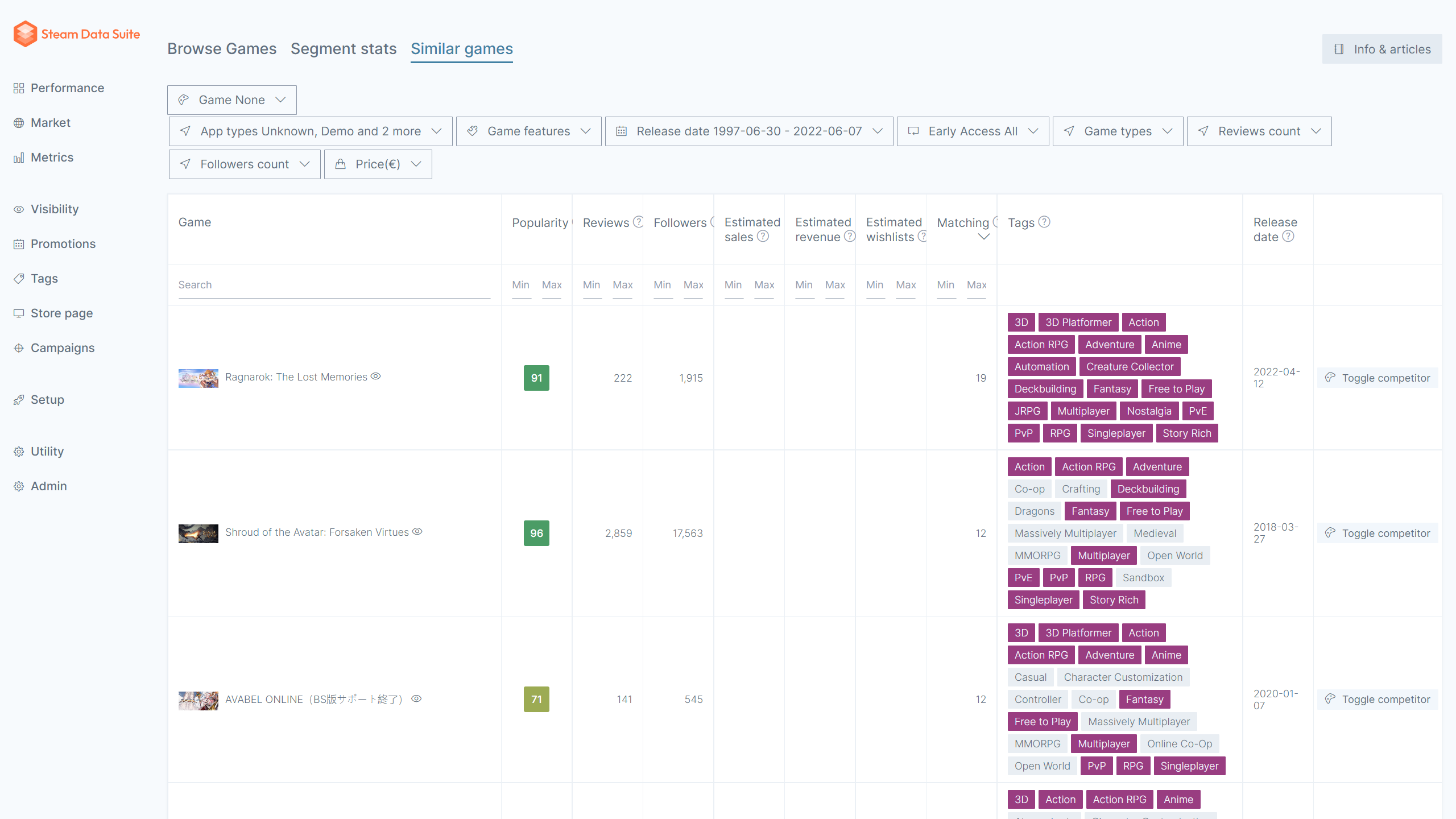The image size is (1456, 819).
Task: Click the Dragons tag on Shroud row
Action: coord(1034,511)
